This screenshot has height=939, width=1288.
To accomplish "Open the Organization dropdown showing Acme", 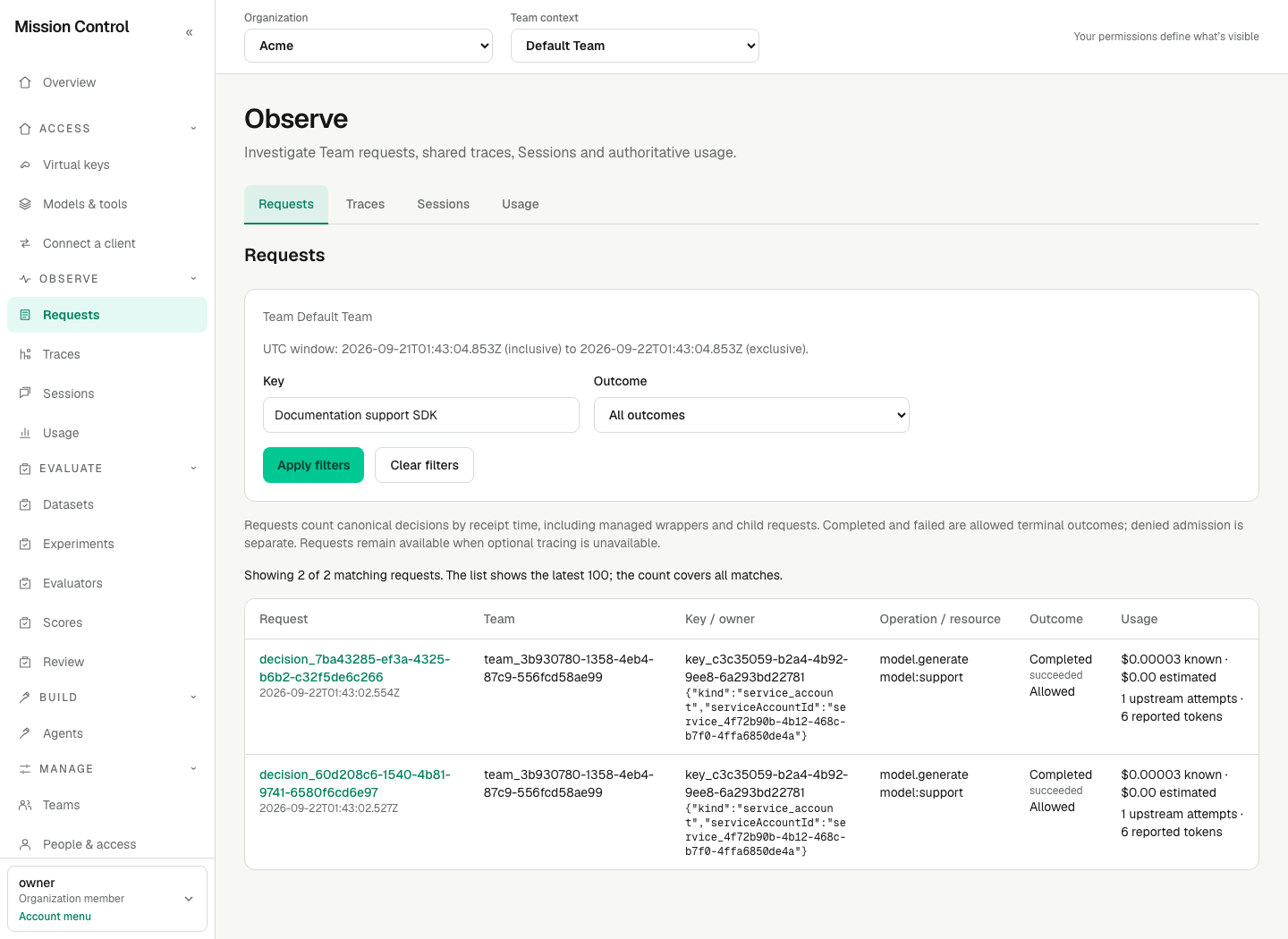I will [369, 46].
